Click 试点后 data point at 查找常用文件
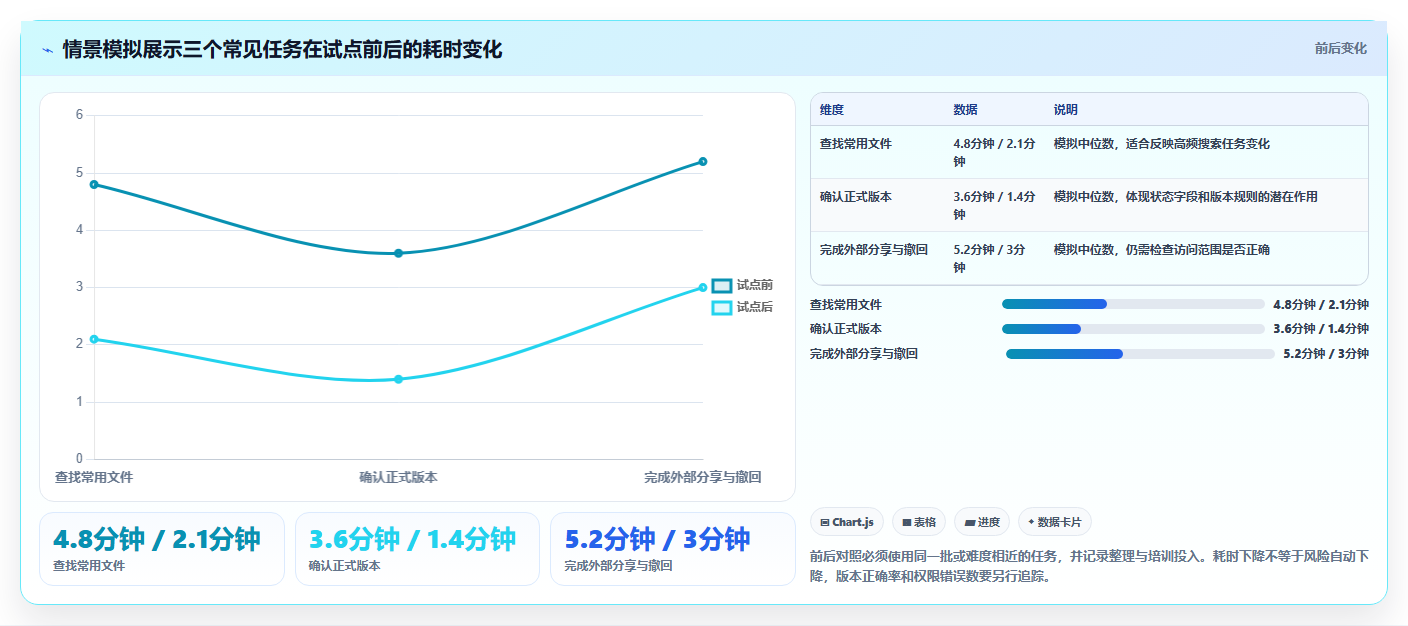 [94, 339]
